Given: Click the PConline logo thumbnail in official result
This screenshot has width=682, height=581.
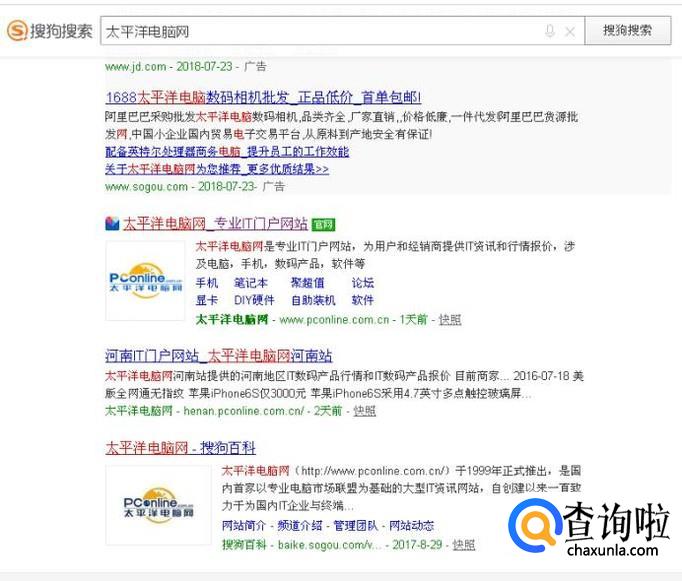Looking at the screenshot, I should point(145,280).
